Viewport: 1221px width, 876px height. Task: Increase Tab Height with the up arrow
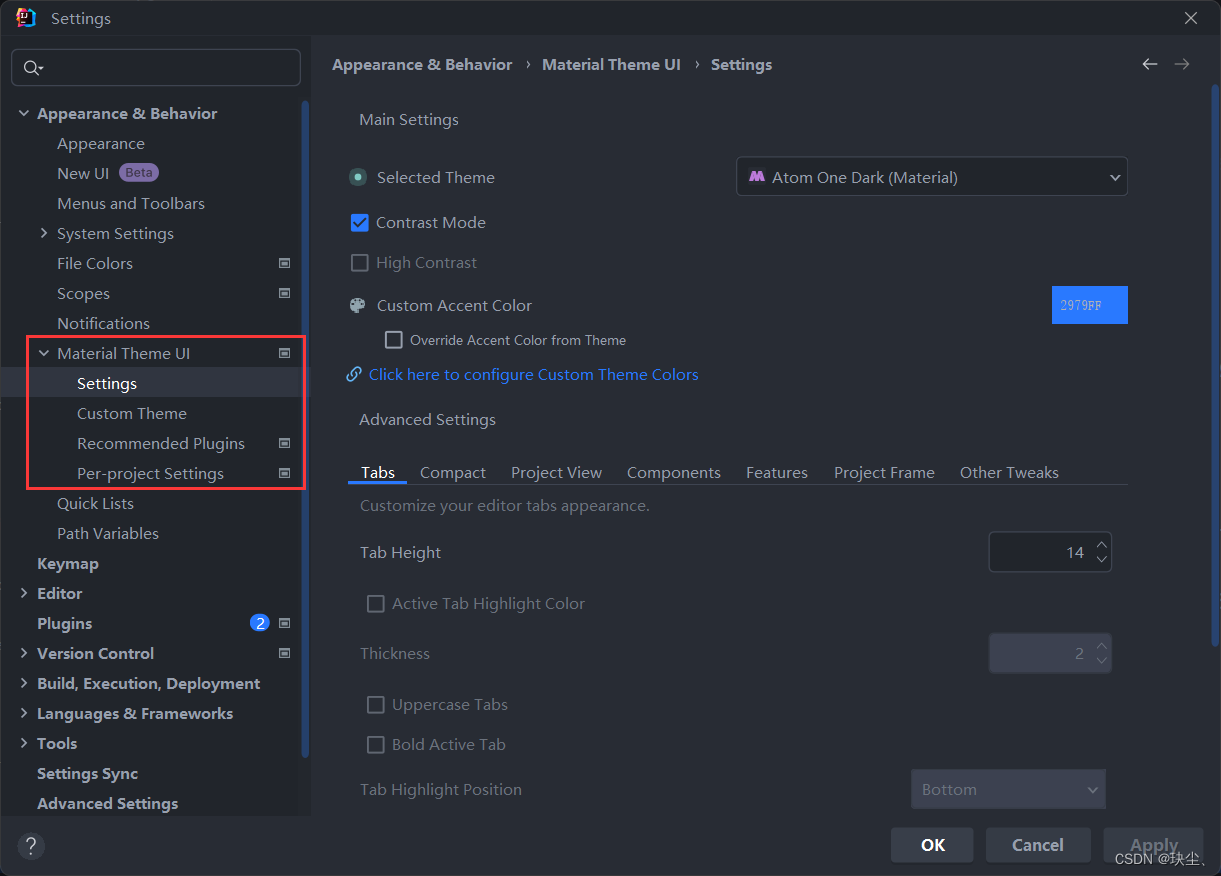coord(1101,545)
